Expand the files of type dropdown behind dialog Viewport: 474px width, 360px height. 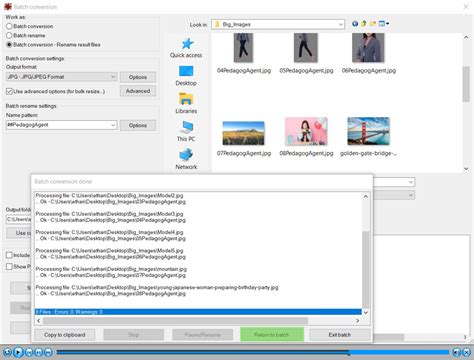(x=411, y=195)
